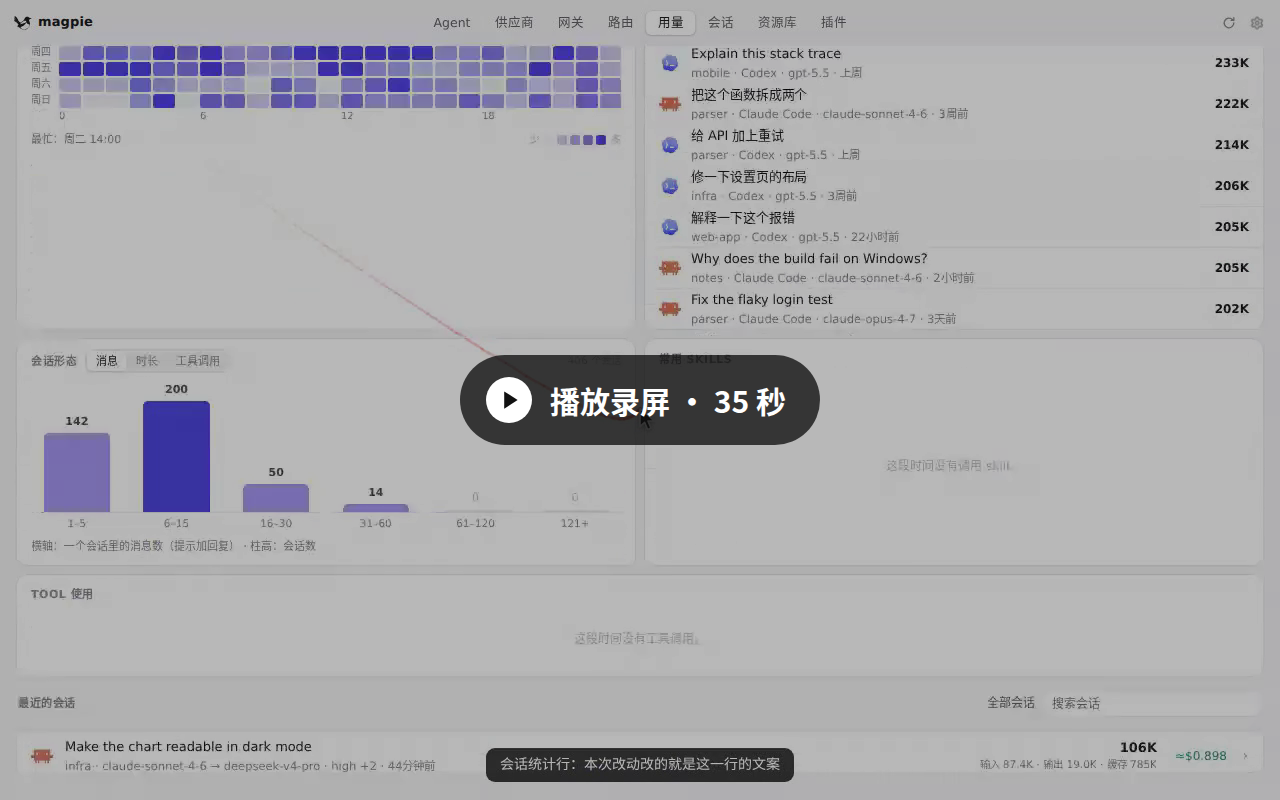Select the 用量 tab
Image resolution: width=1280 pixels, height=800 pixels.
(671, 22)
